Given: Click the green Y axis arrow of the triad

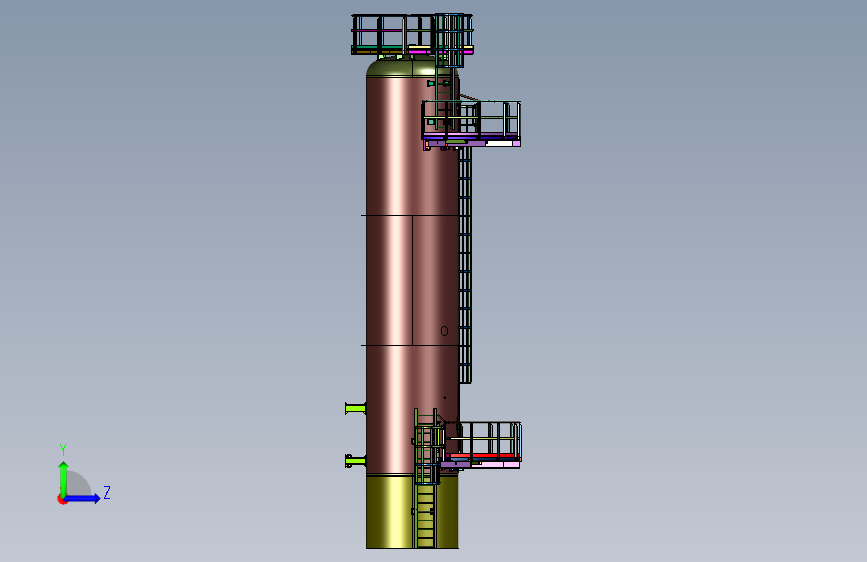Looking at the screenshot, I should [63, 479].
